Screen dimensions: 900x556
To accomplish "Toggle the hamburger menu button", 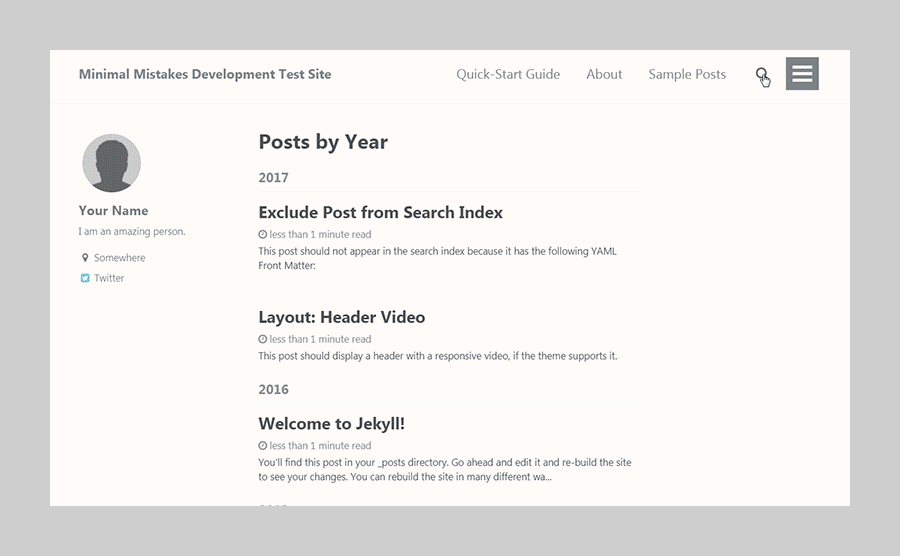I will [802, 74].
